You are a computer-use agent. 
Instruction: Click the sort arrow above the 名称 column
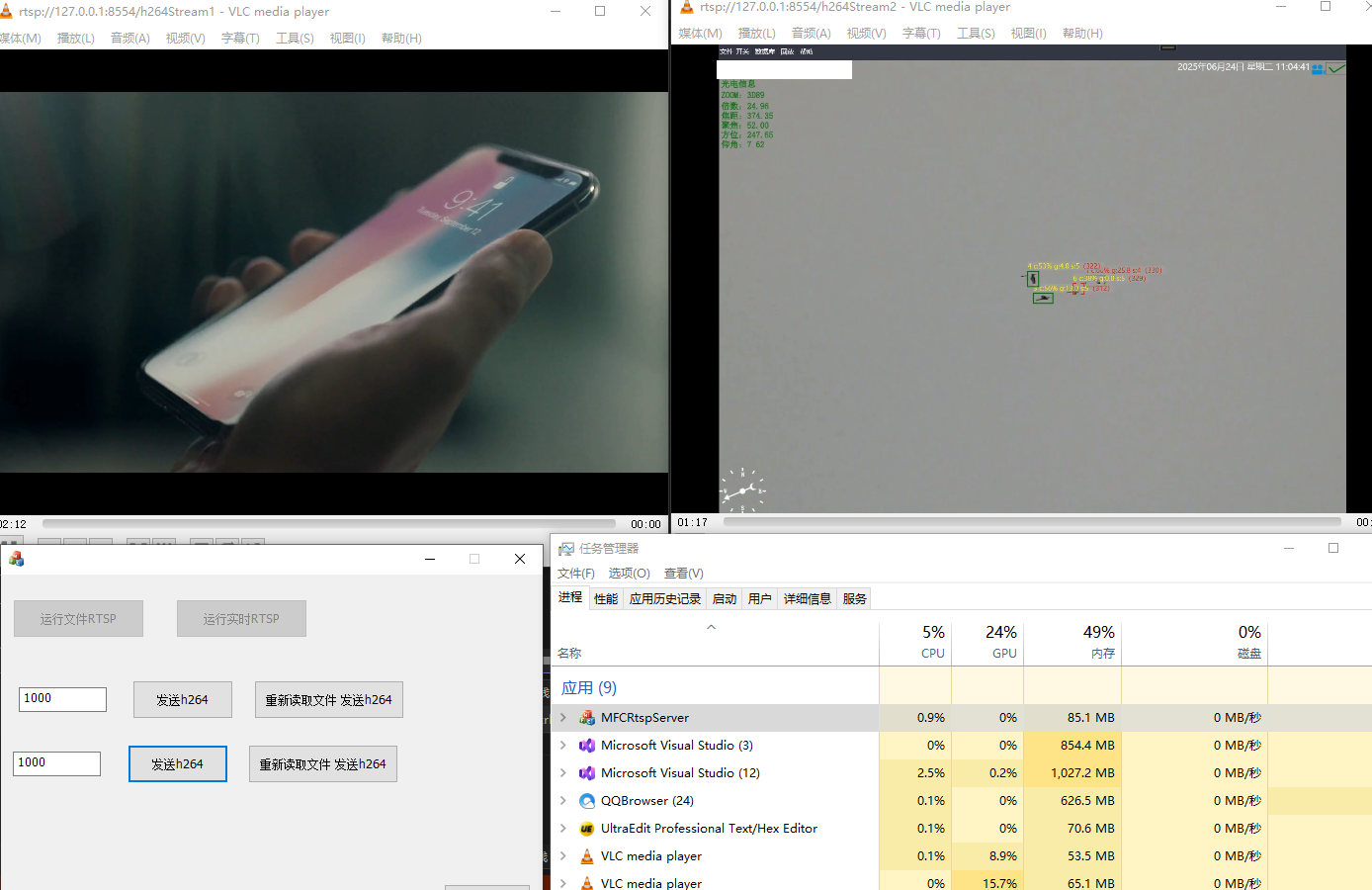click(x=711, y=628)
